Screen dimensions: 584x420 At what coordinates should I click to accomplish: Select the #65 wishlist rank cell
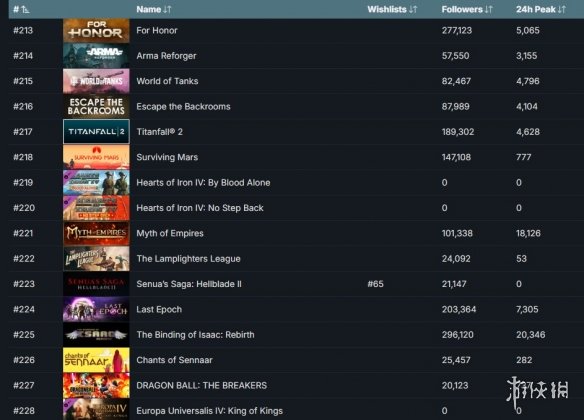coord(375,284)
